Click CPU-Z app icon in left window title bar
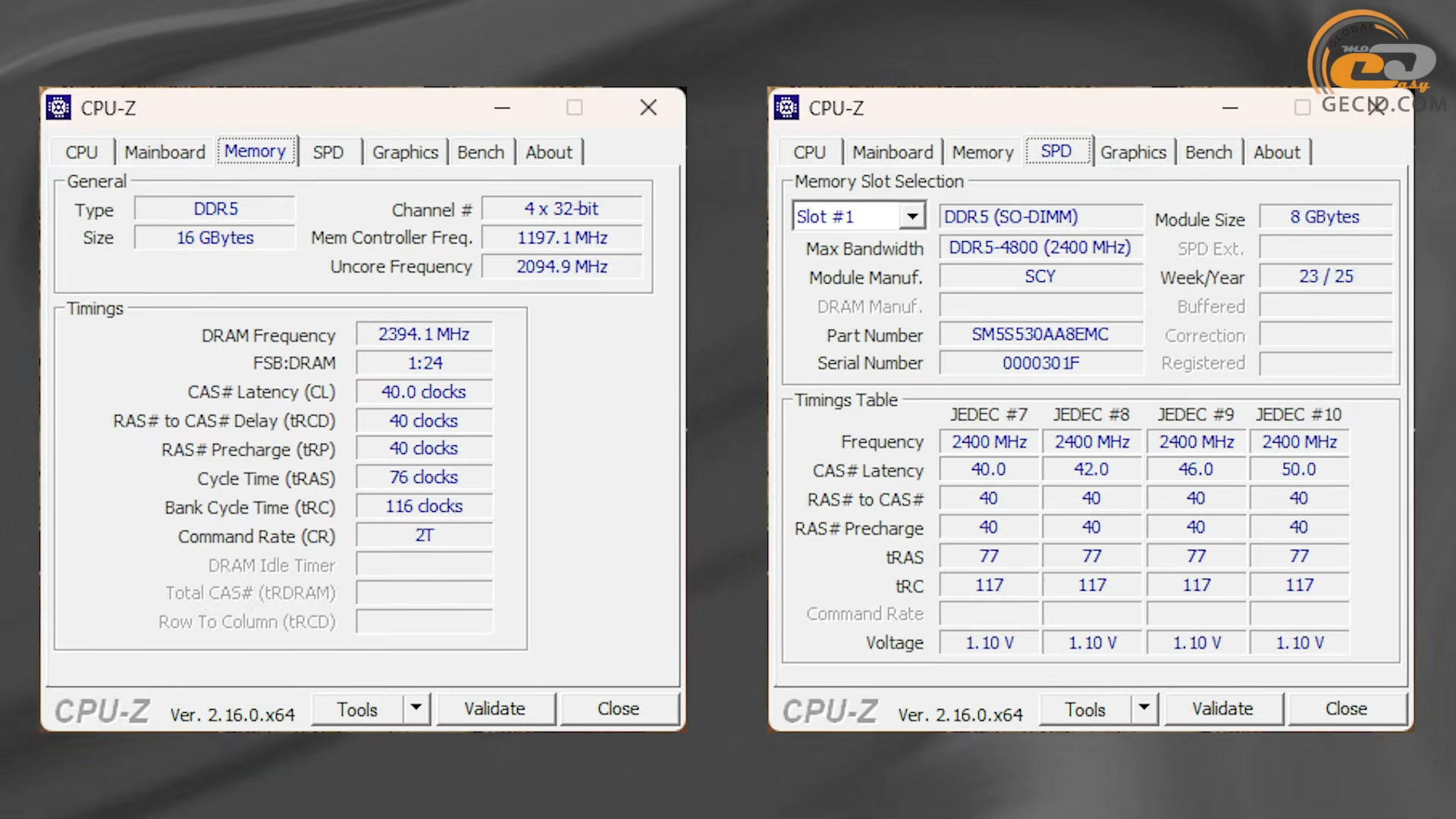This screenshot has height=819, width=1456. pos(58,108)
